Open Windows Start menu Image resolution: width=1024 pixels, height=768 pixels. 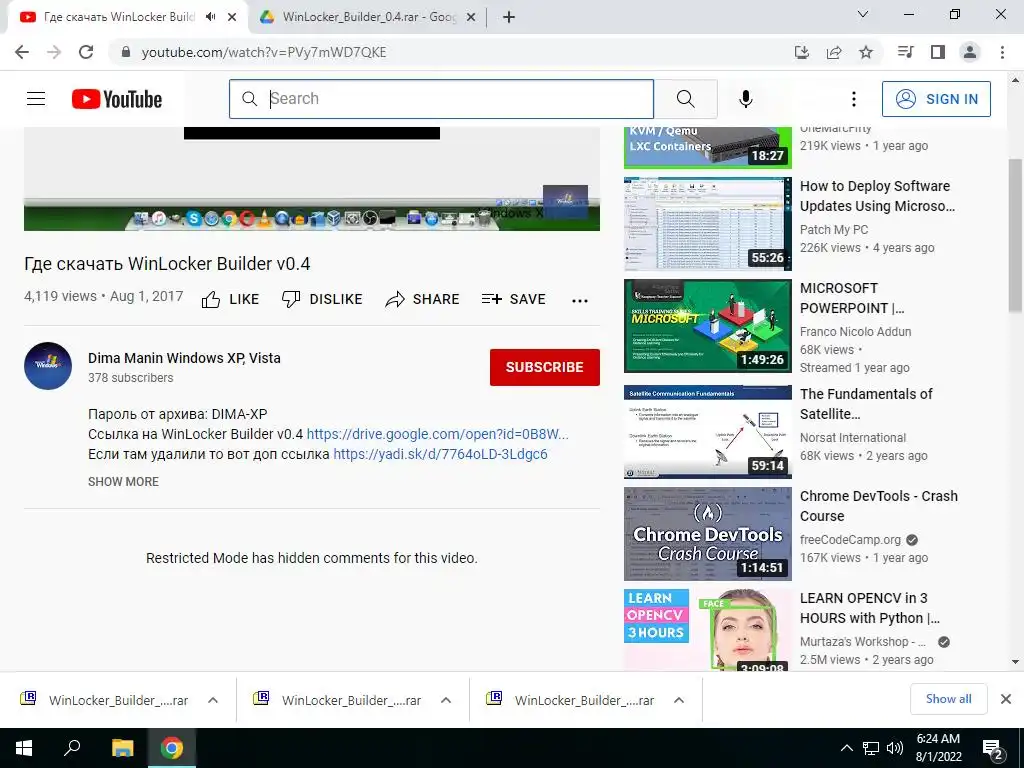[x=24, y=748]
